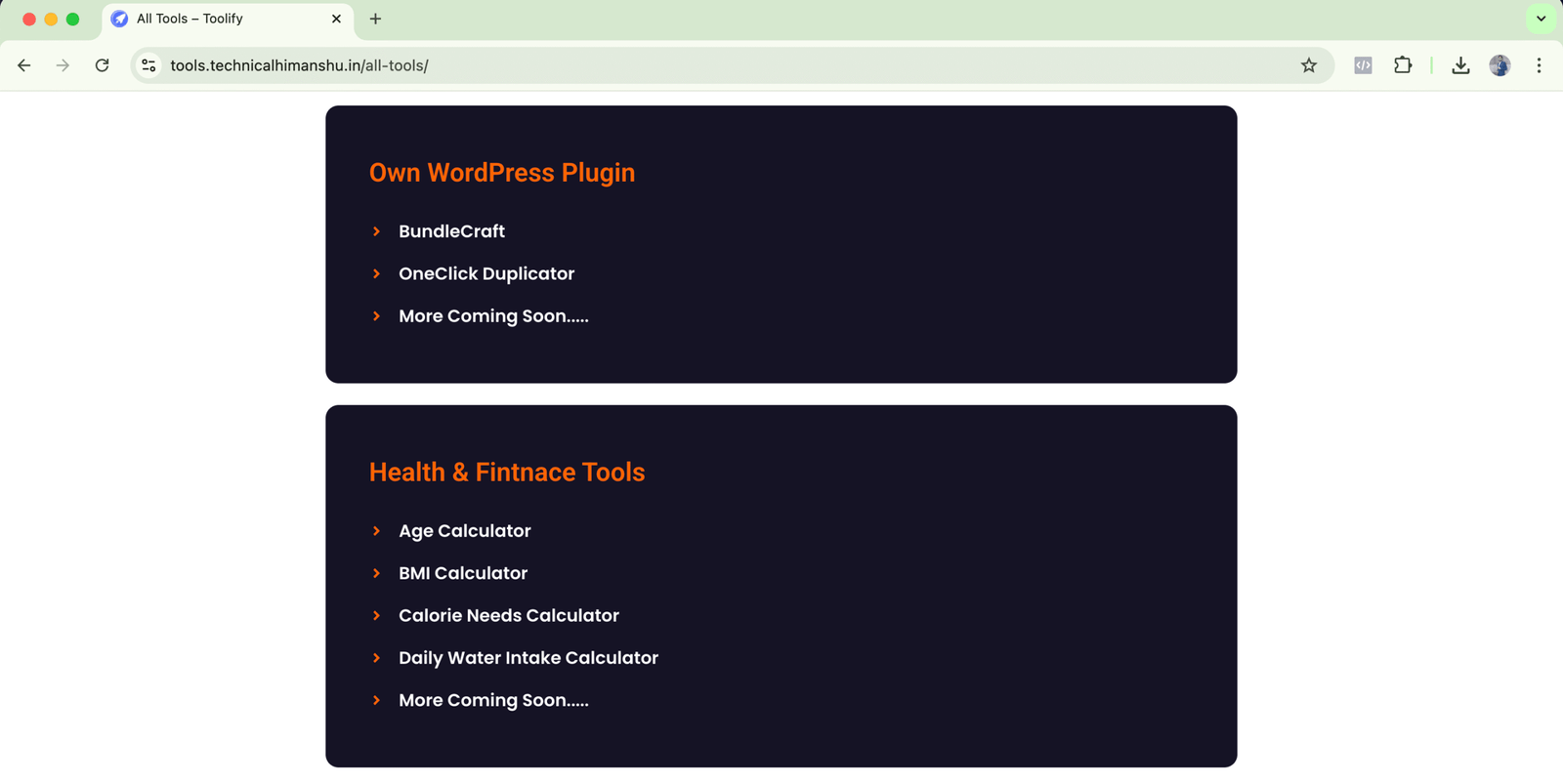Open the Extensions puzzle icon
The height and width of the screenshot is (784, 1563).
[x=1403, y=65]
